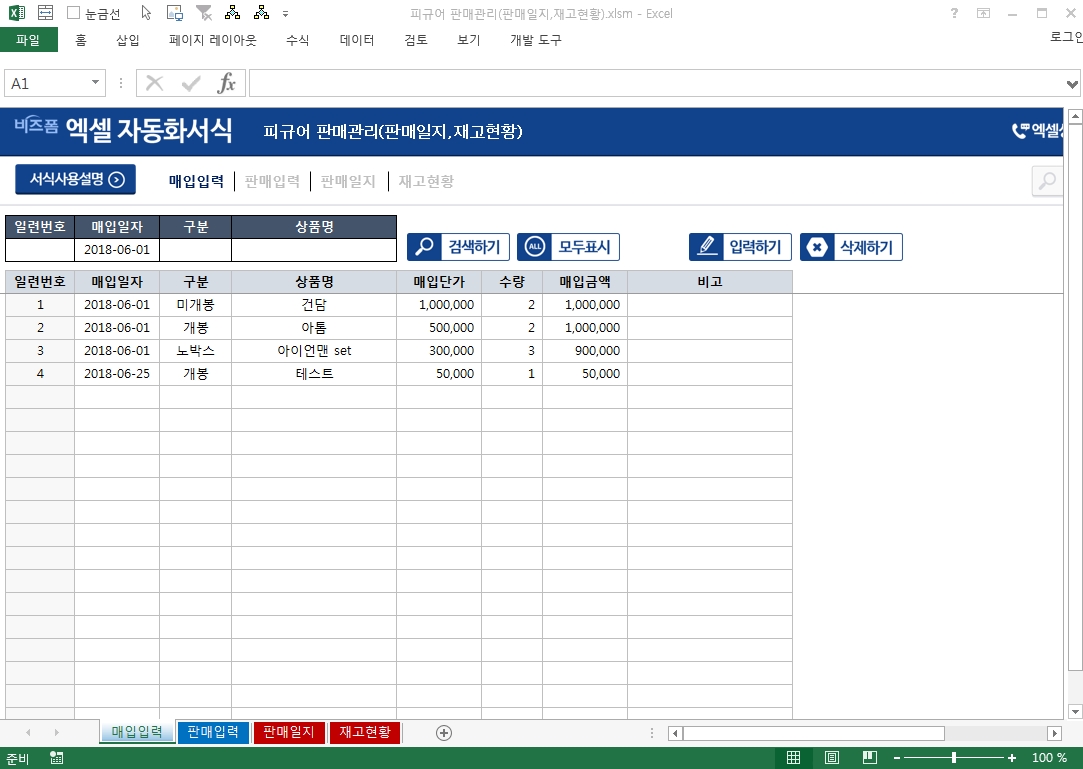Expand the formula bar
The width and height of the screenshot is (1083, 769).
(1072, 84)
